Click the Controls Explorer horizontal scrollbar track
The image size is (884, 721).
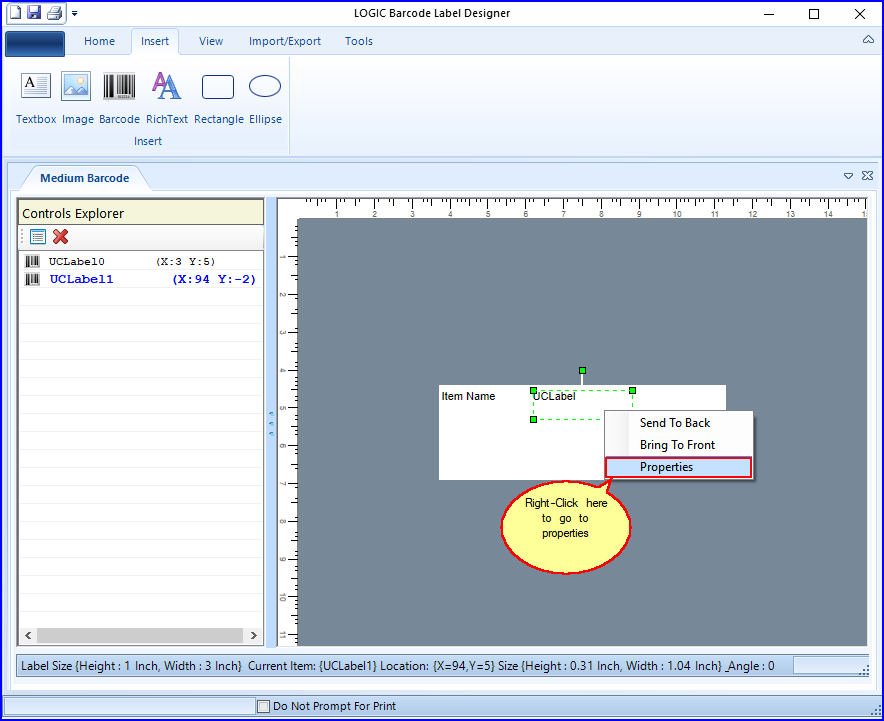[x=140, y=635]
